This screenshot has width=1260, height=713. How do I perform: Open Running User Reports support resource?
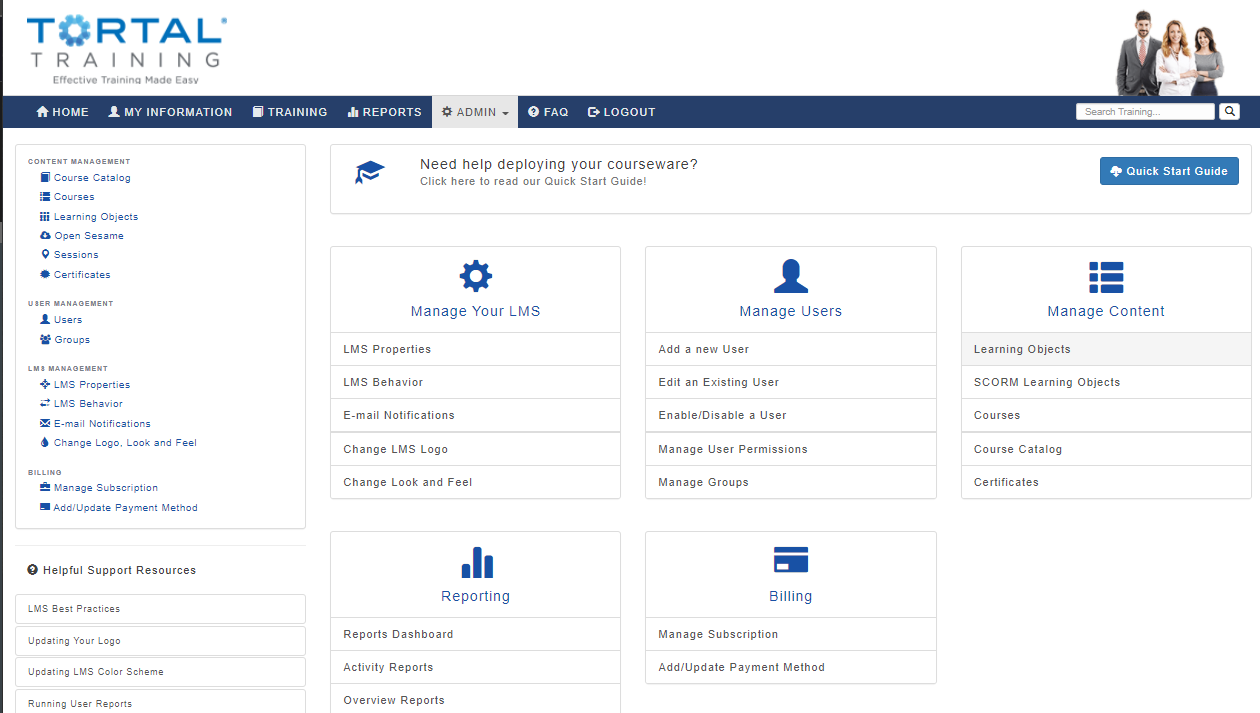[160, 703]
